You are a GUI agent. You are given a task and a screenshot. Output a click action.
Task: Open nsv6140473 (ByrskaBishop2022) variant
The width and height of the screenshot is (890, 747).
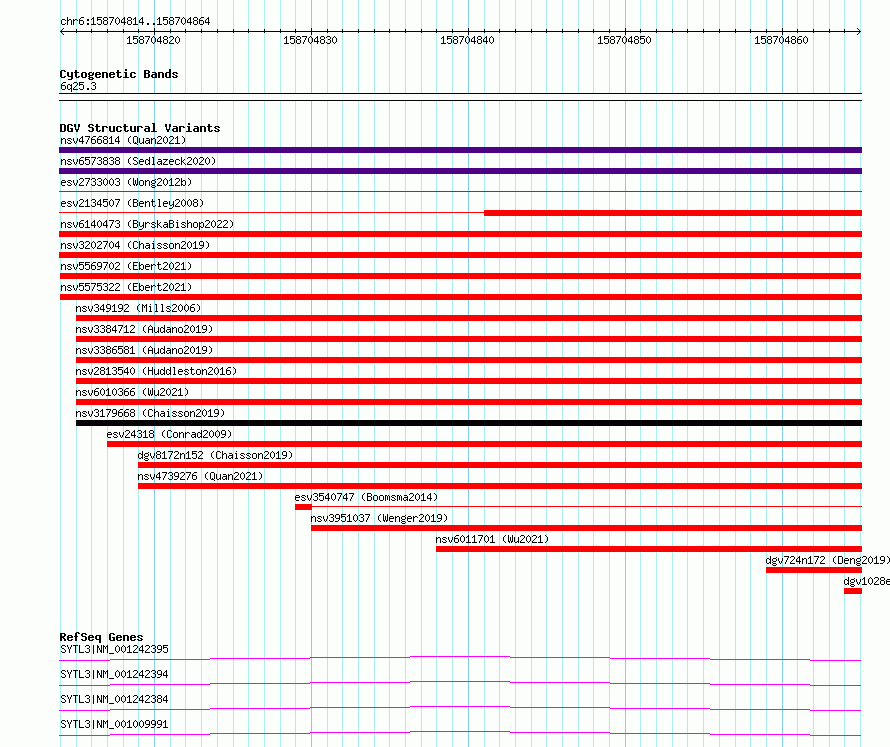point(147,224)
